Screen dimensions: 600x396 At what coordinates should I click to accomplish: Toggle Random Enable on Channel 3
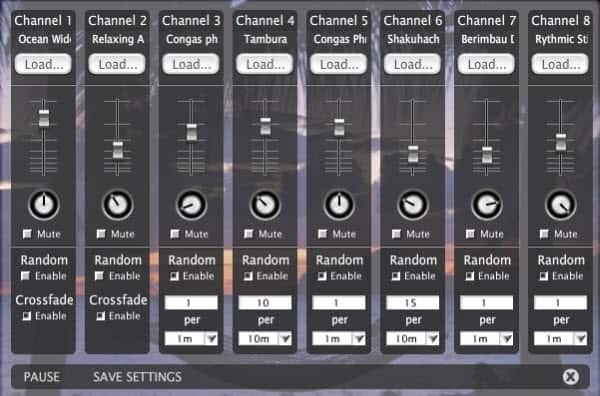pos(174,276)
